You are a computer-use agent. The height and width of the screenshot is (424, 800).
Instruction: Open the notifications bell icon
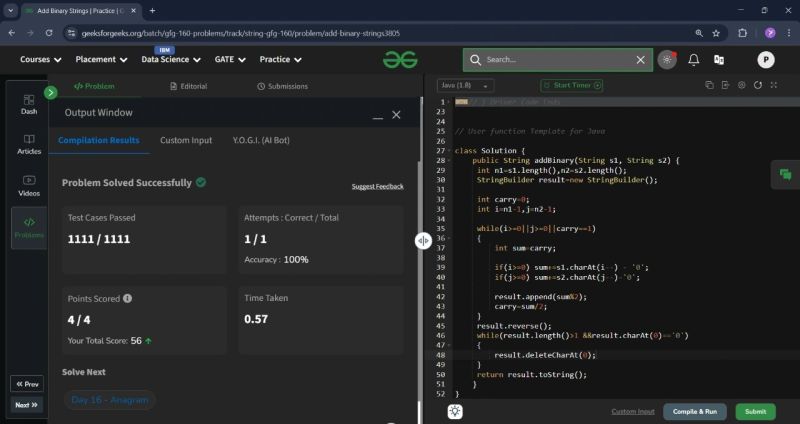693,60
